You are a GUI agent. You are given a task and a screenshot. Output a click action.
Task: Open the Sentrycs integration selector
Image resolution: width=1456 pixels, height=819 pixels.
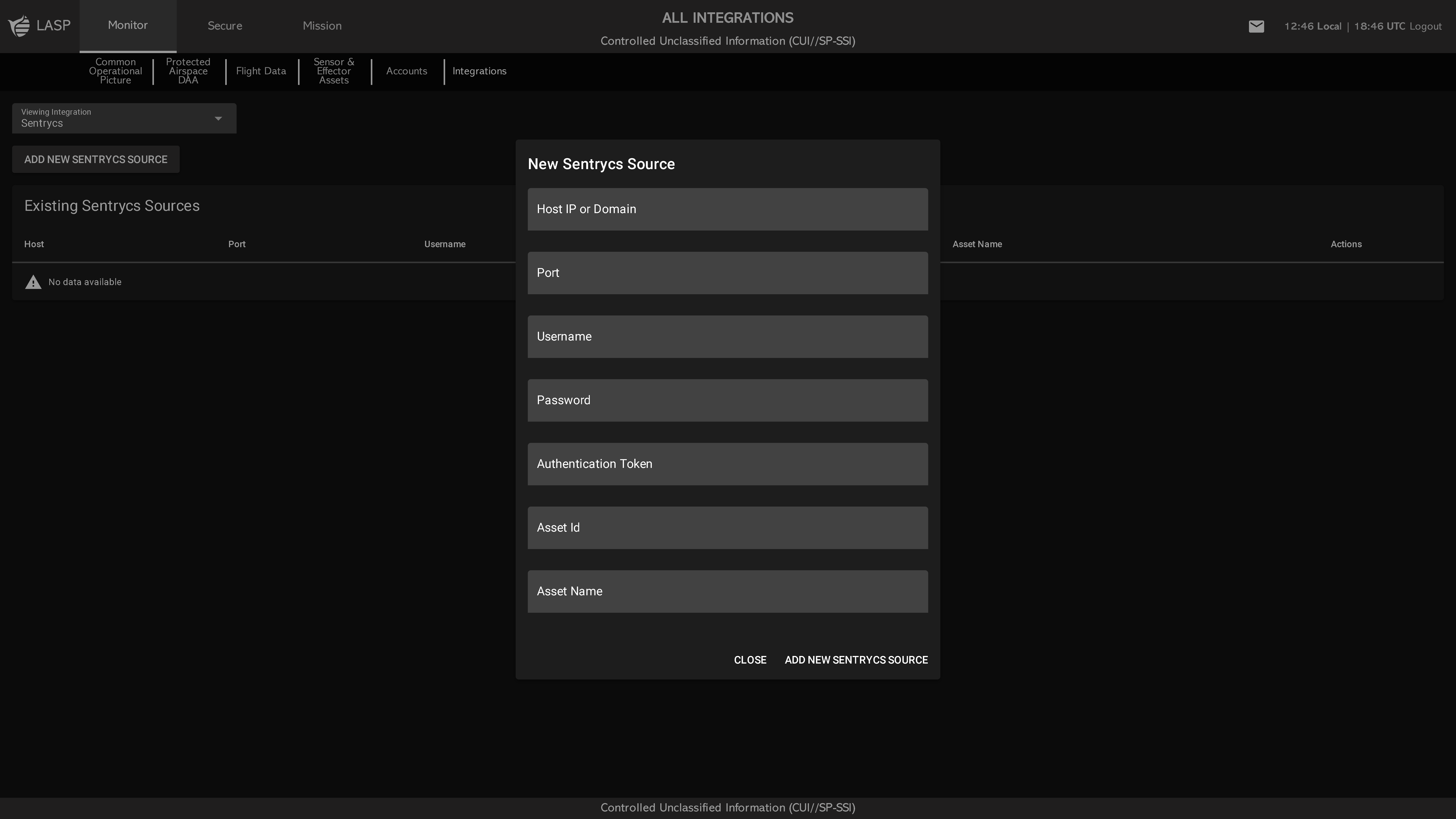click(124, 118)
